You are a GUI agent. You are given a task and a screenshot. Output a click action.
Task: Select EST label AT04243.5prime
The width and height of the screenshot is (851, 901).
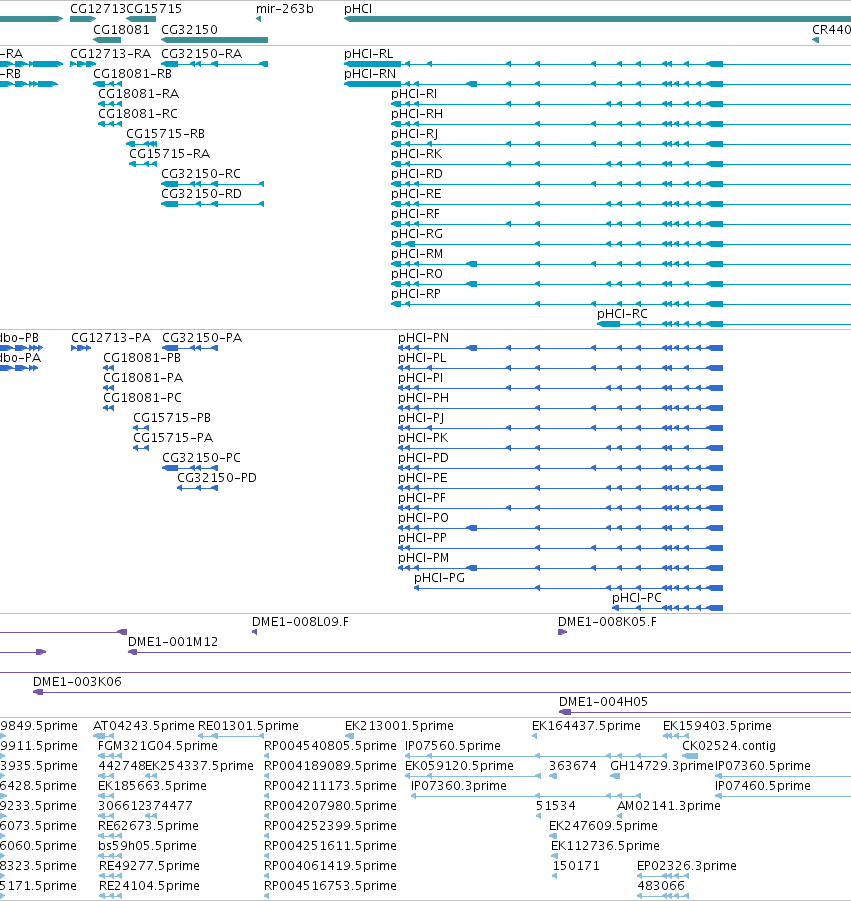coord(144,726)
